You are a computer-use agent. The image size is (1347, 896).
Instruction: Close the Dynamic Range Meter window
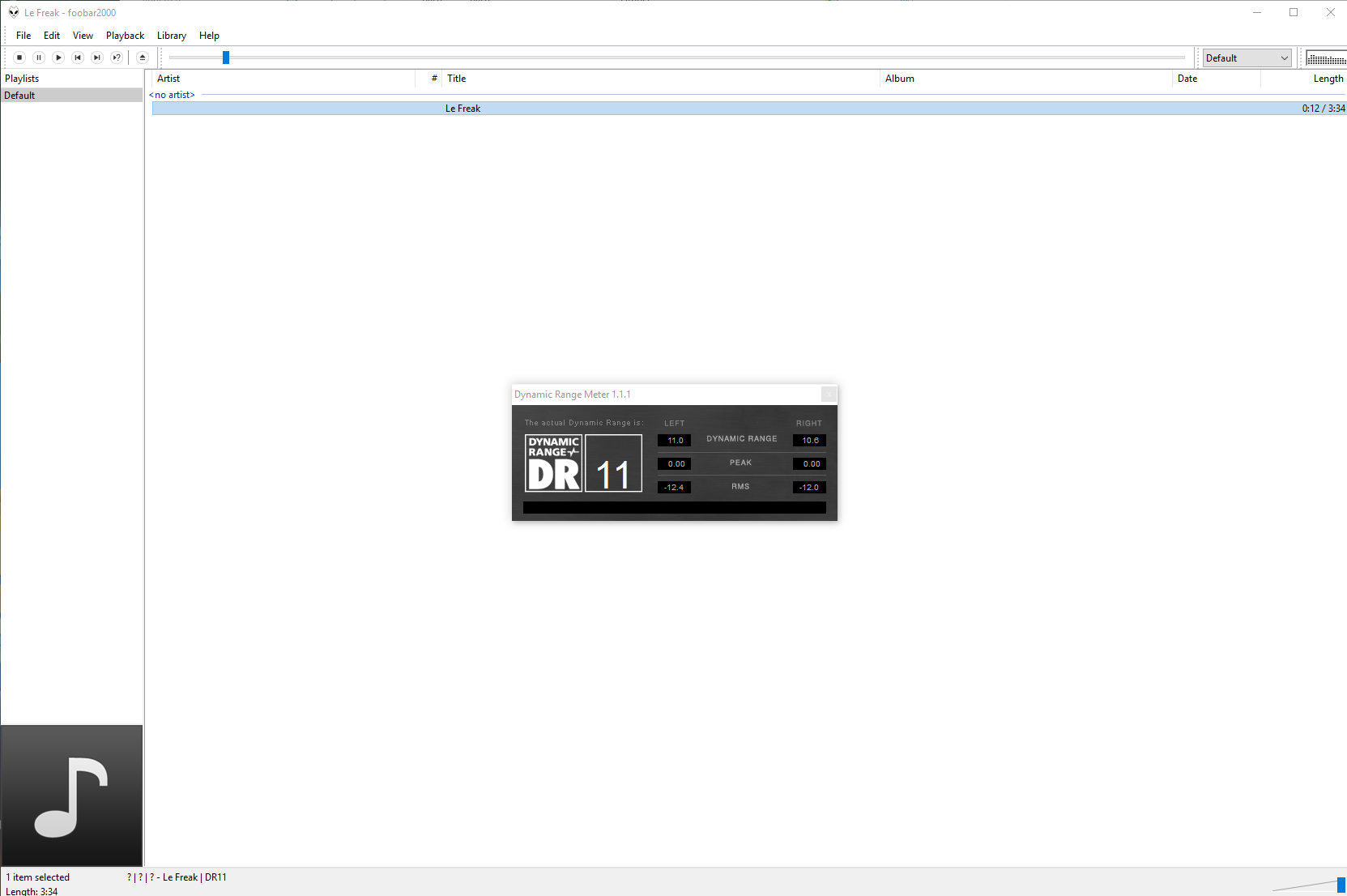coord(829,394)
